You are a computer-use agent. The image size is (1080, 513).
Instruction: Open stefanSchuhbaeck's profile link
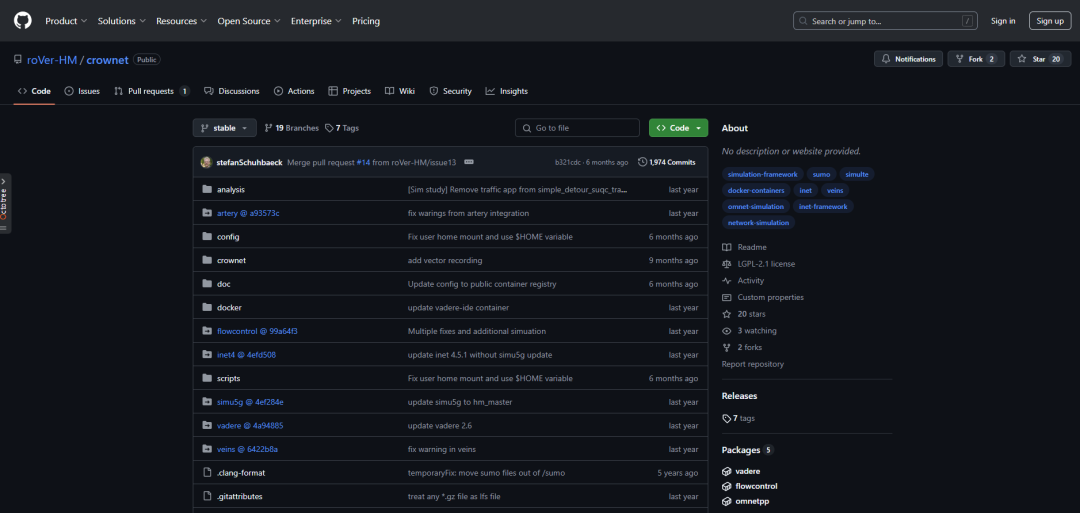[x=249, y=163]
